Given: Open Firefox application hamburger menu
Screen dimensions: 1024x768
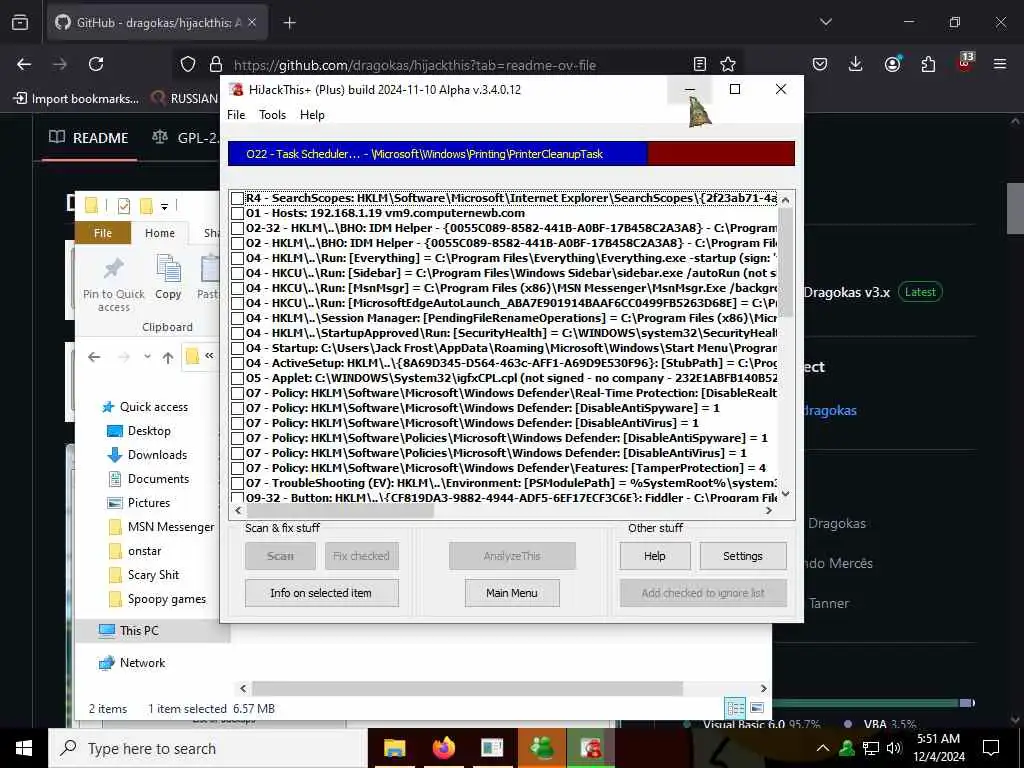Looking at the screenshot, I should (x=1000, y=64).
